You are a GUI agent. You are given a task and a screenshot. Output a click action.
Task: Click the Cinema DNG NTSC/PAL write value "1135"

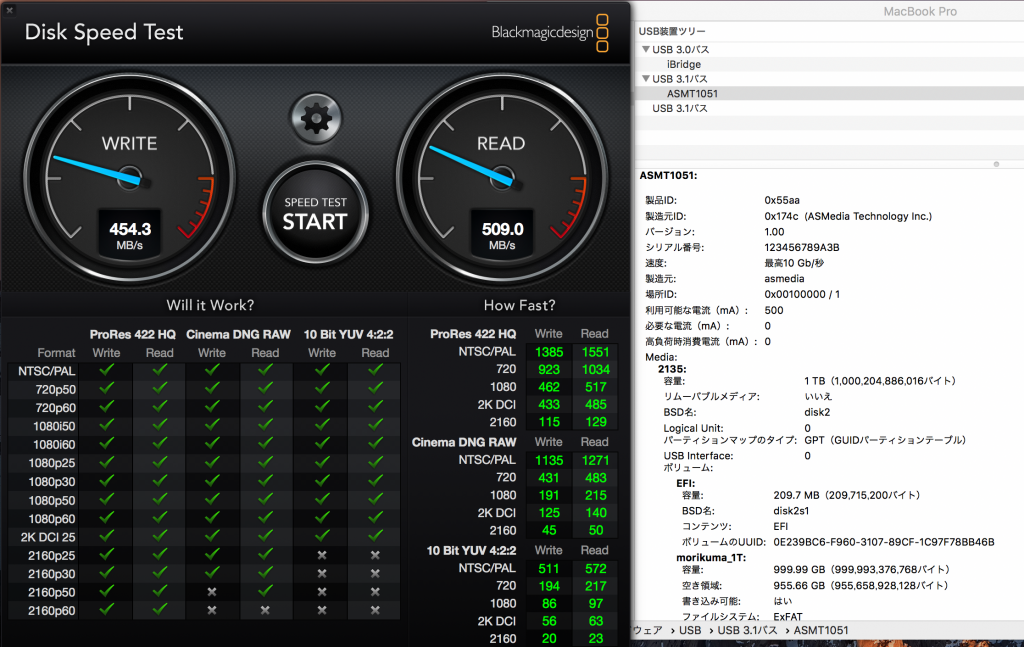point(549,460)
